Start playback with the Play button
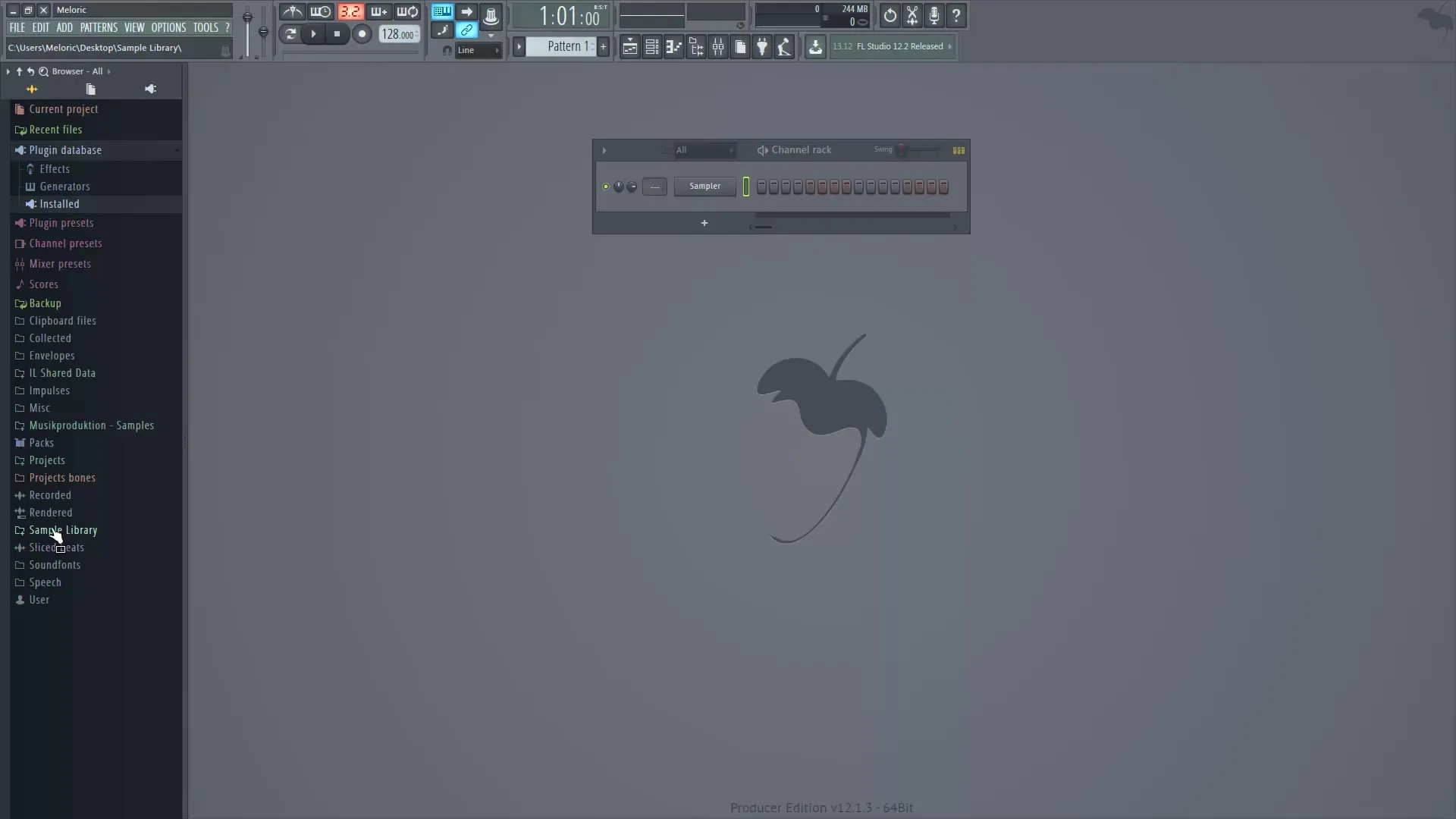This screenshot has height=819, width=1456. click(x=313, y=33)
